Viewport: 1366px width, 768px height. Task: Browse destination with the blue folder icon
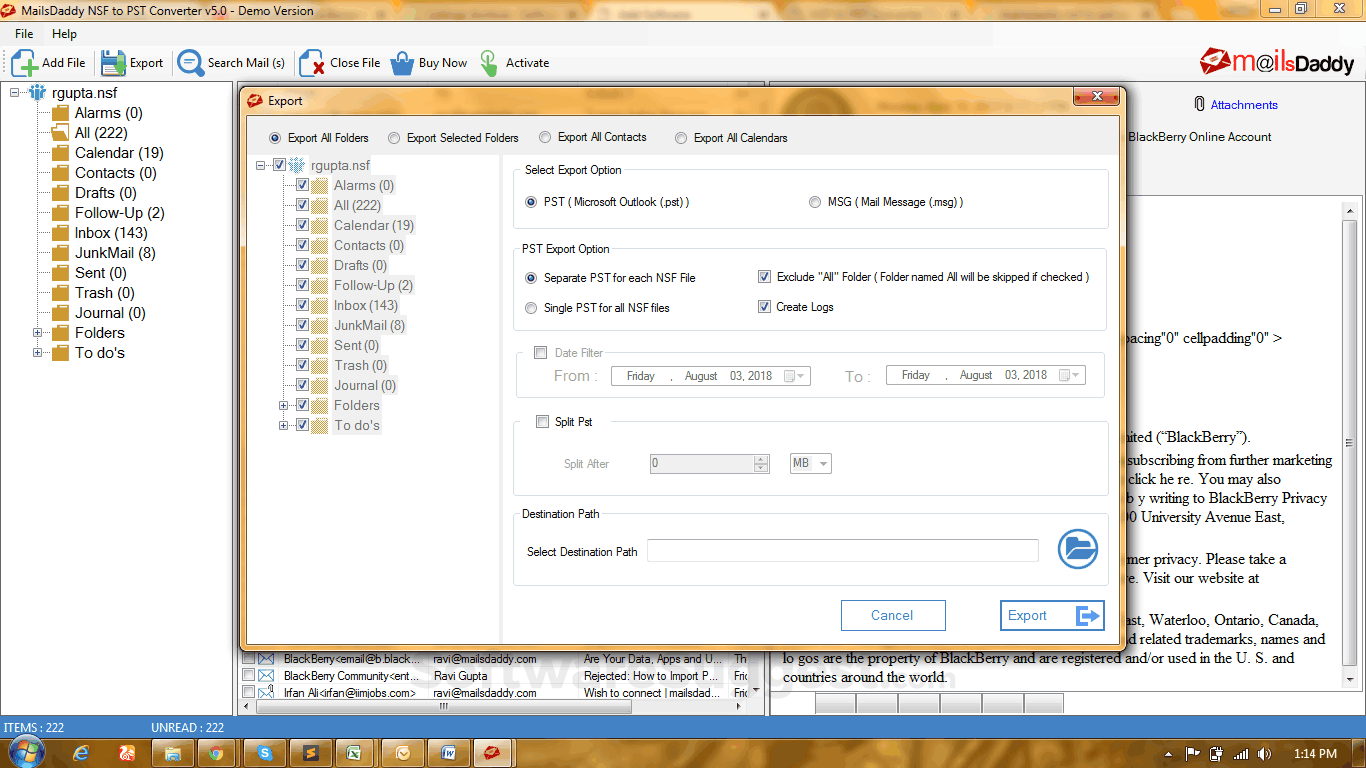click(x=1078, y=548)
